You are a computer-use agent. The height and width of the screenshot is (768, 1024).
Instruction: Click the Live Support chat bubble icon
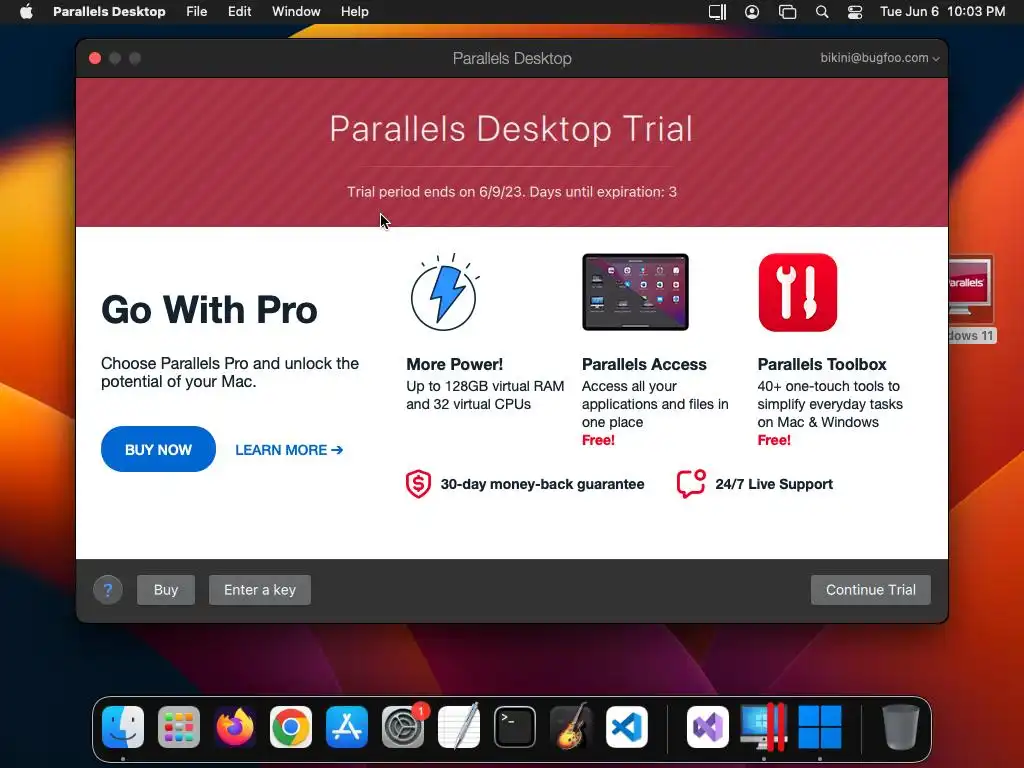[x=691, y=484]
